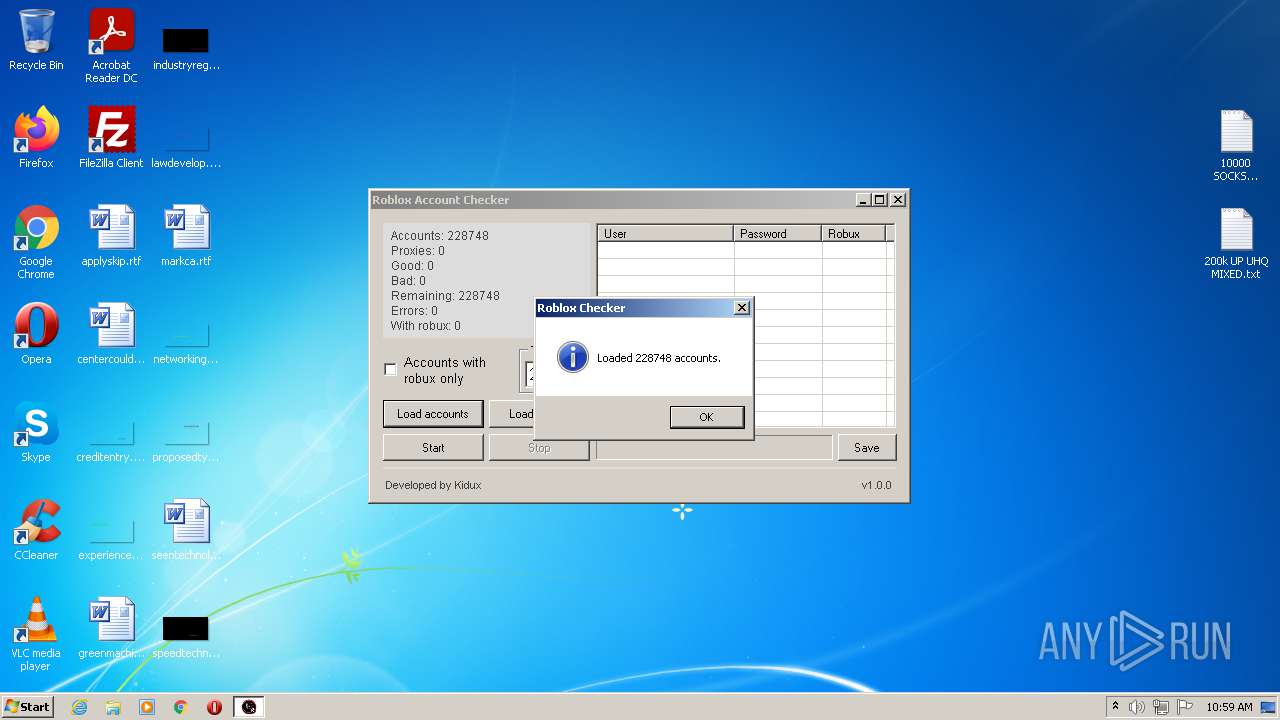Select the lawdevelop... desktop file

(186, 145)
